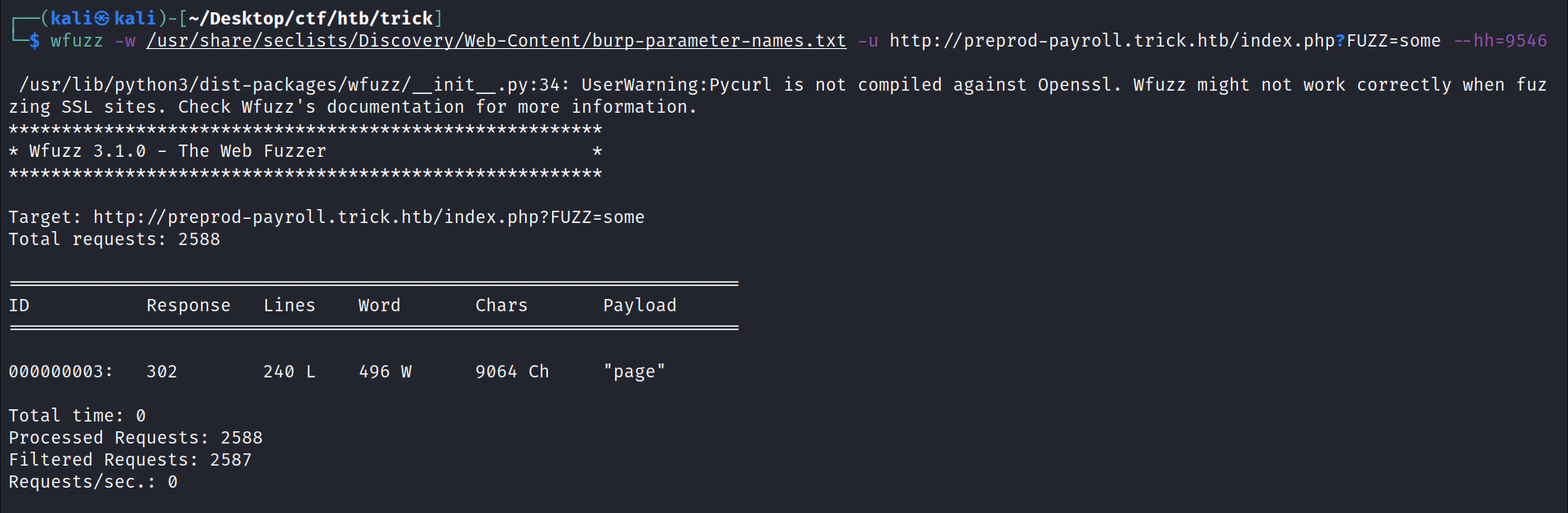1568x513 pixels.
Task: Click the -w flag in the command
Action: point(125,41)
